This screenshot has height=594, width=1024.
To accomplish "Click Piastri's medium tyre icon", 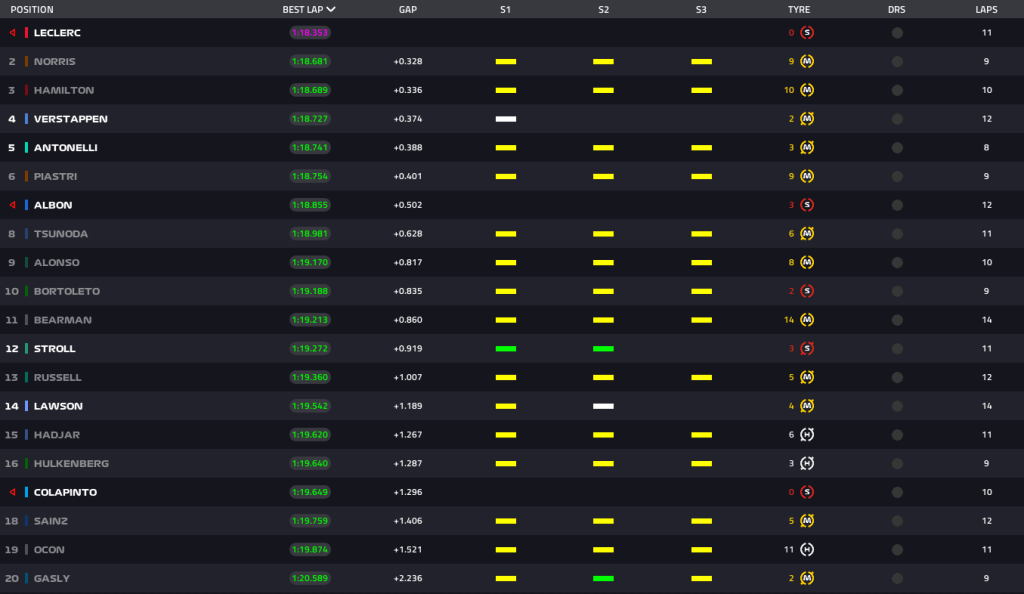I will point(807,176).
